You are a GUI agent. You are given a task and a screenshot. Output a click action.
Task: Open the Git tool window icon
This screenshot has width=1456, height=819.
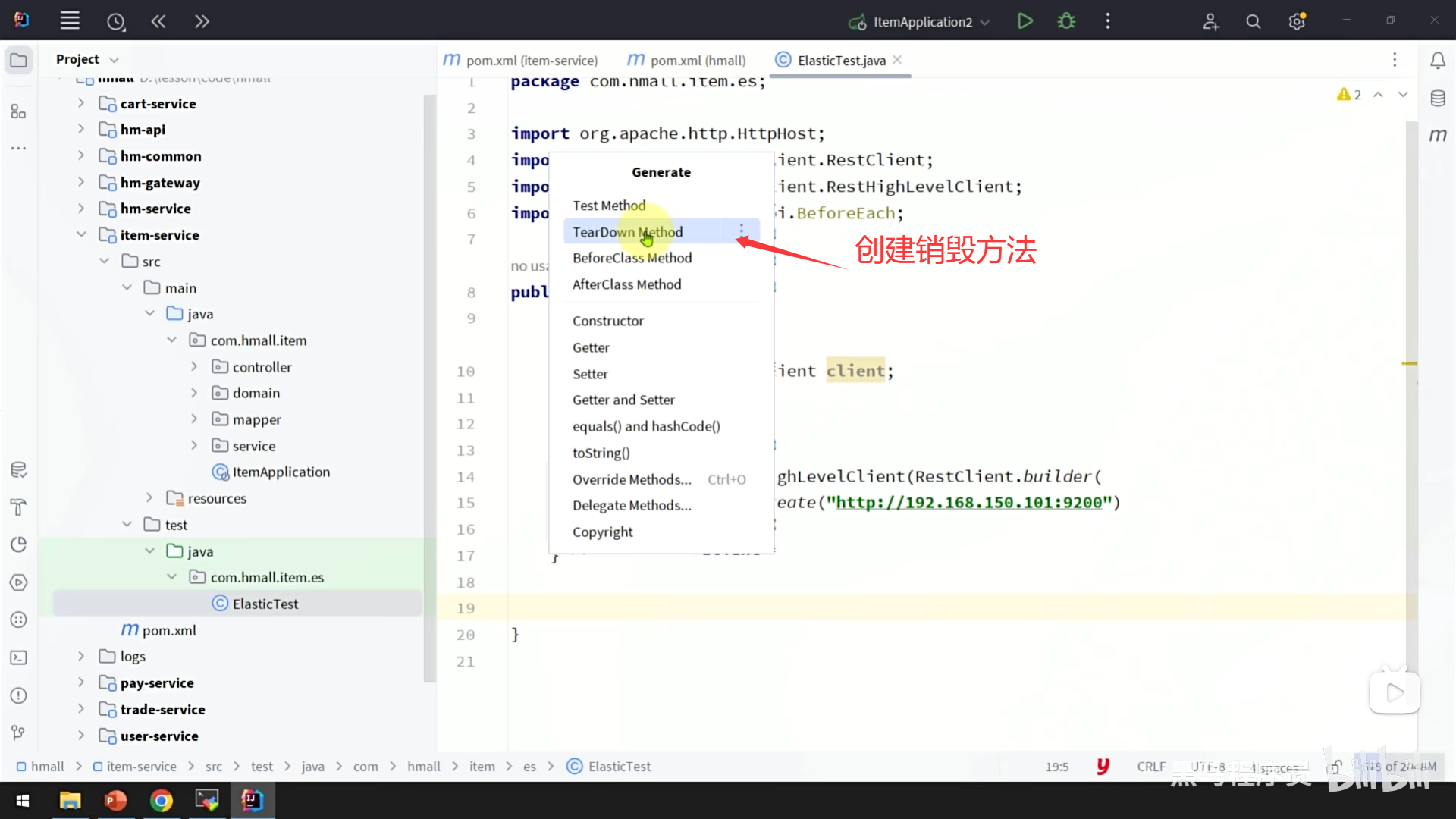18,733
